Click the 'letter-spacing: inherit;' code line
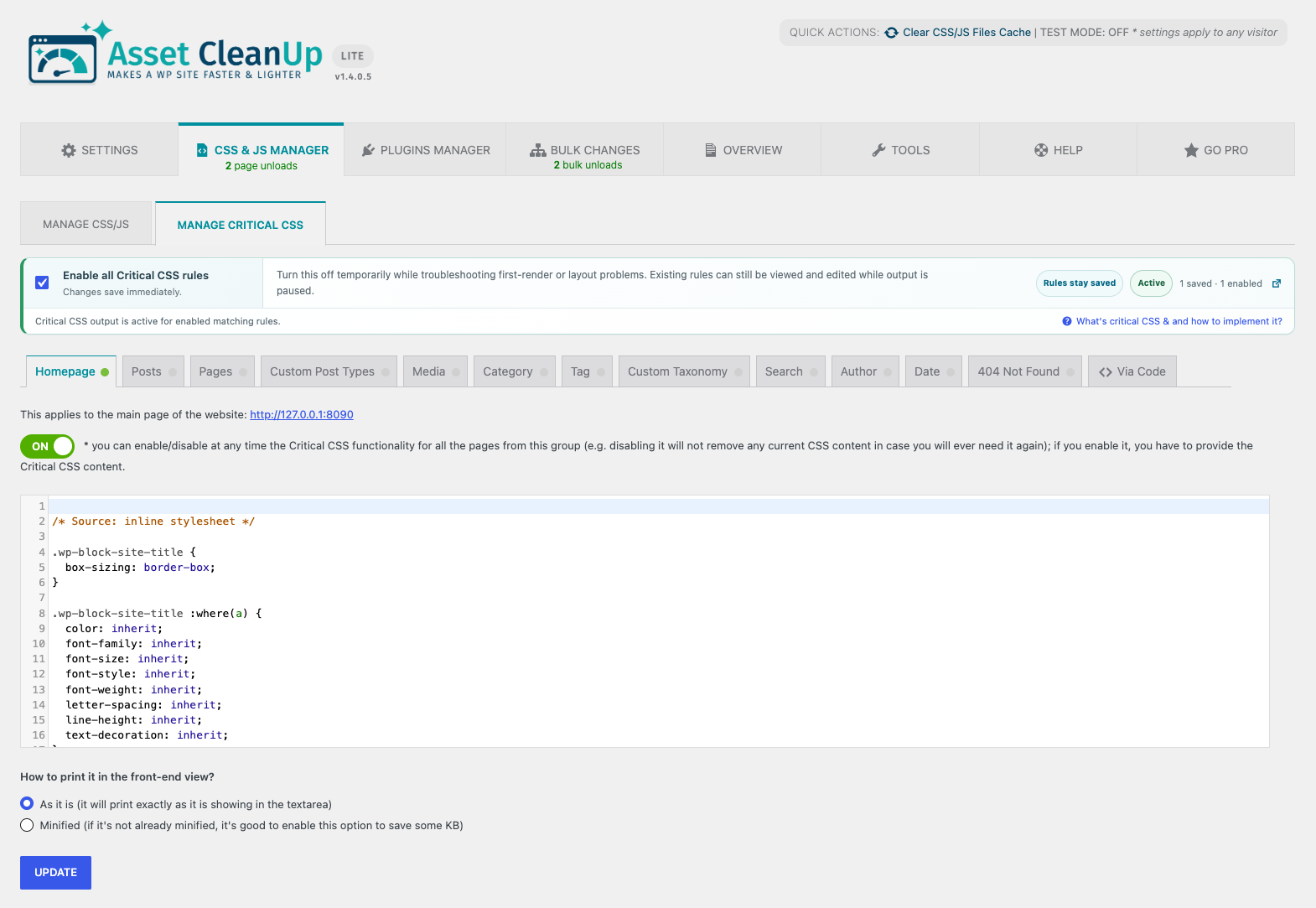 [x=143, y=705]
